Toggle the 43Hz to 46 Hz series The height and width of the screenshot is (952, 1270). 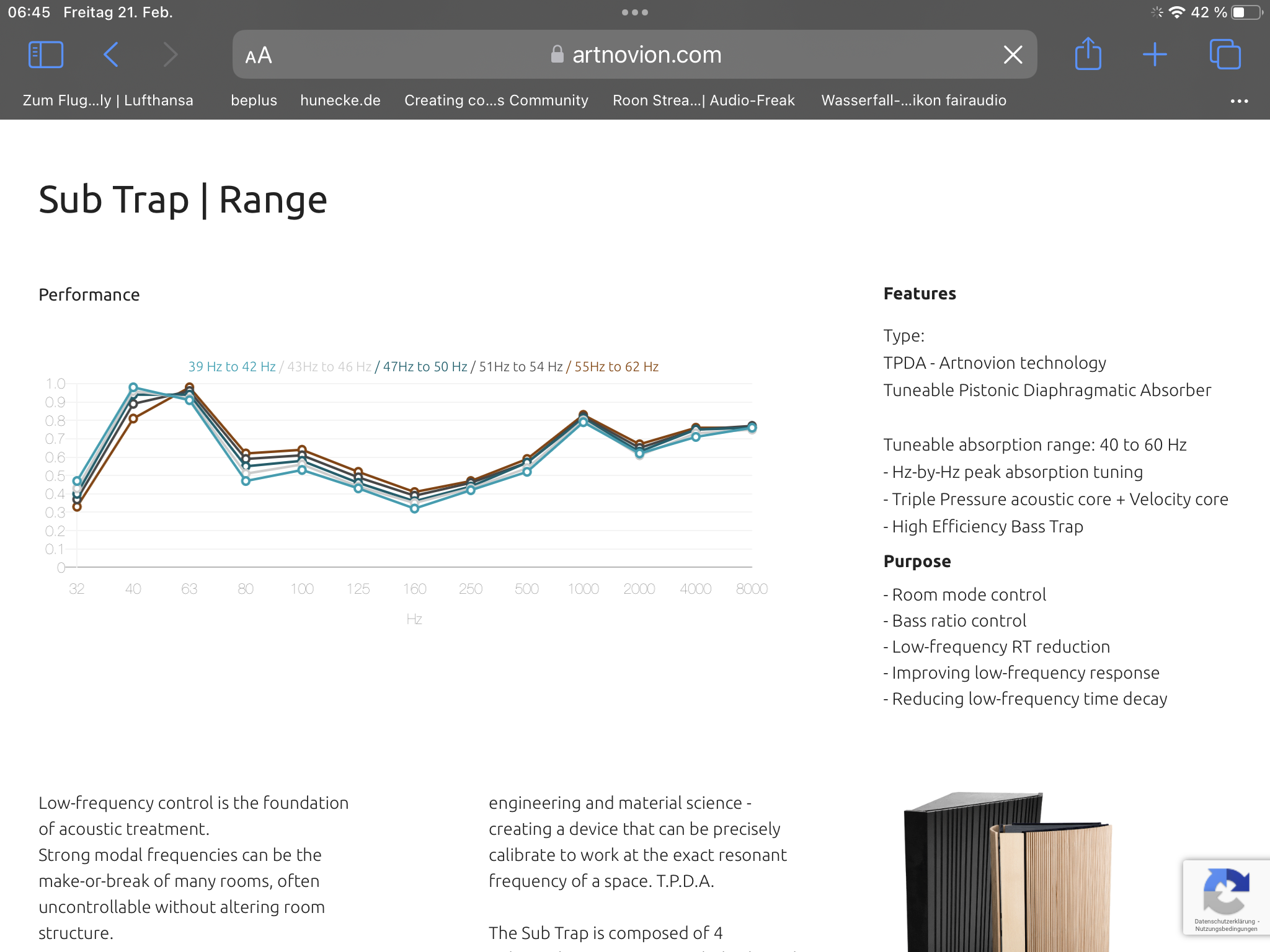(x=329, y=367)
